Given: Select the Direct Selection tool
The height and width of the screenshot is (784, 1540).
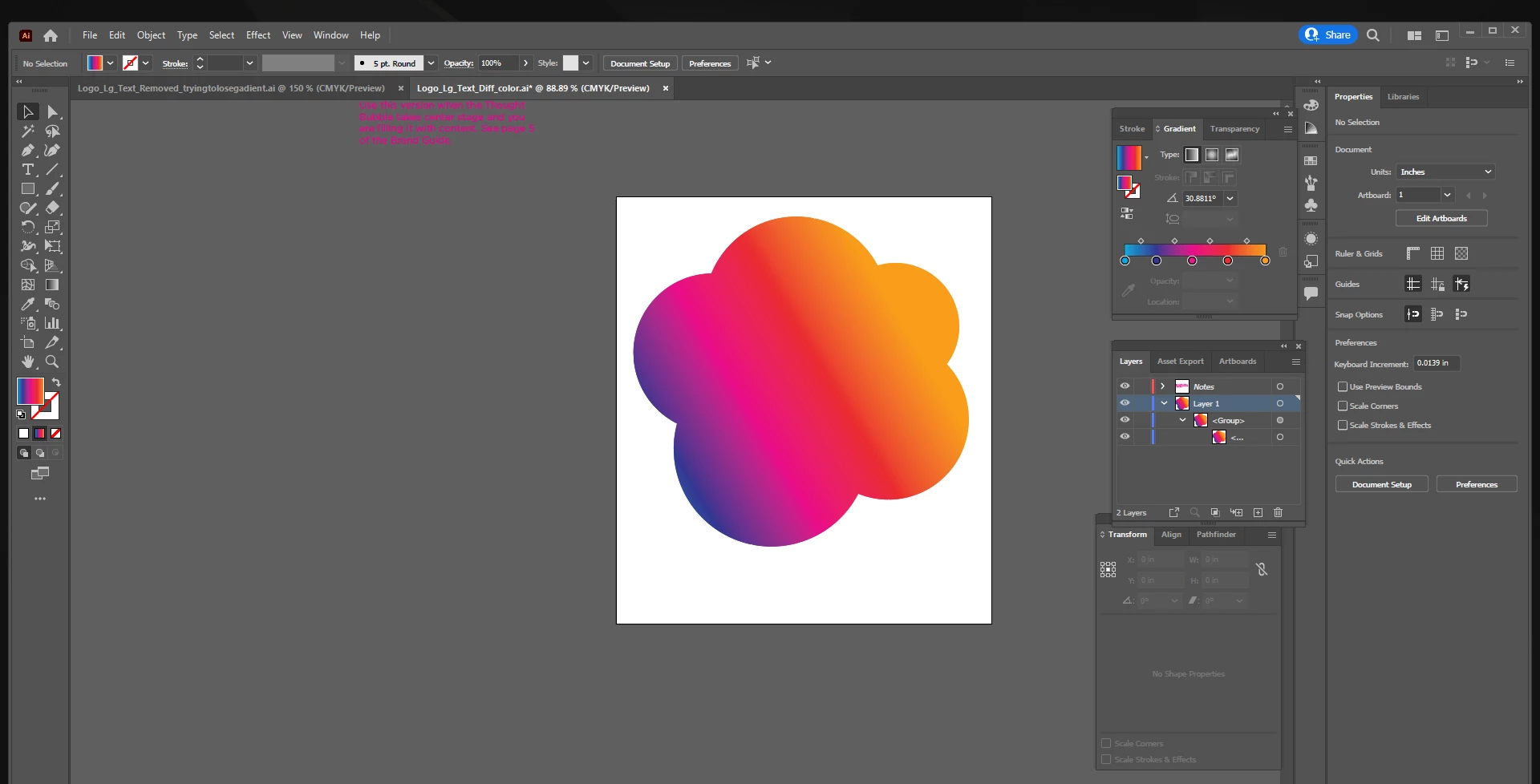Looking at the screenshot, I should point(53,112).
